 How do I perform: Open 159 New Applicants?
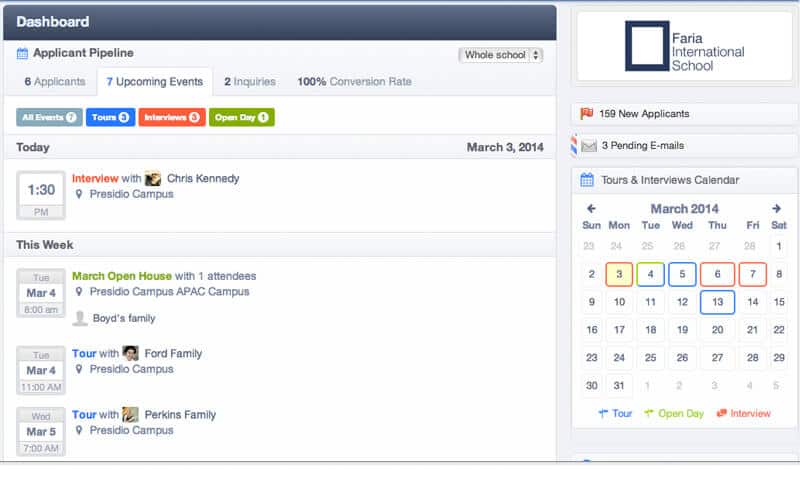tap(644, 114)
